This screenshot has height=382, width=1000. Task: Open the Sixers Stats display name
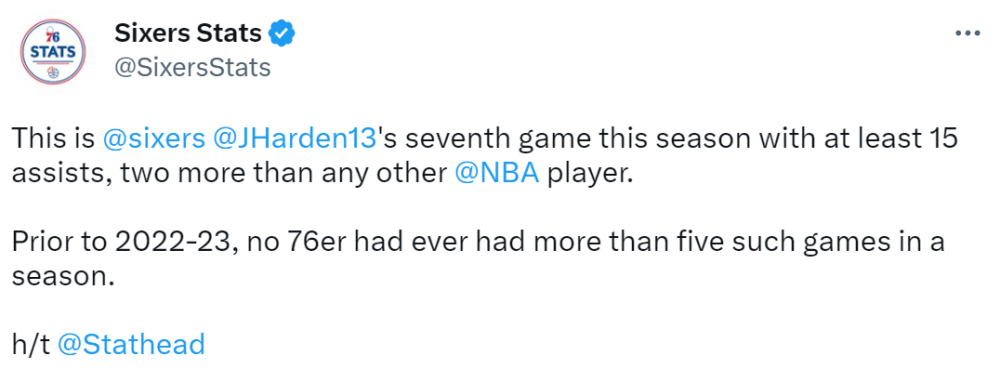(x=188, y=33)
